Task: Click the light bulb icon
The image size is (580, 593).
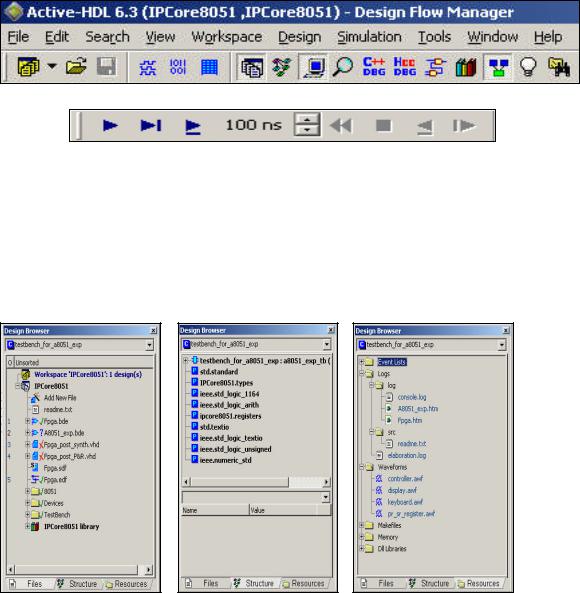Action: [528, 67]
